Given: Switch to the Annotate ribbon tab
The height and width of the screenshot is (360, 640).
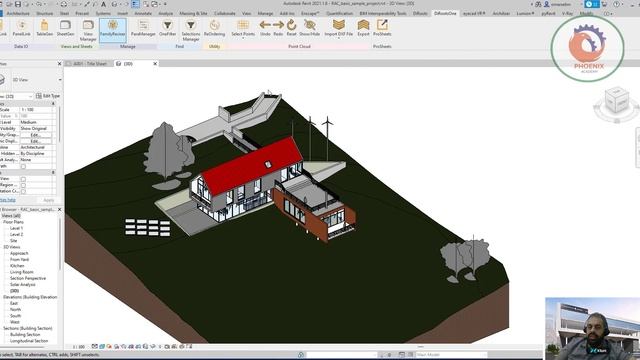Looking at the screenshot, I should (143, 13).
